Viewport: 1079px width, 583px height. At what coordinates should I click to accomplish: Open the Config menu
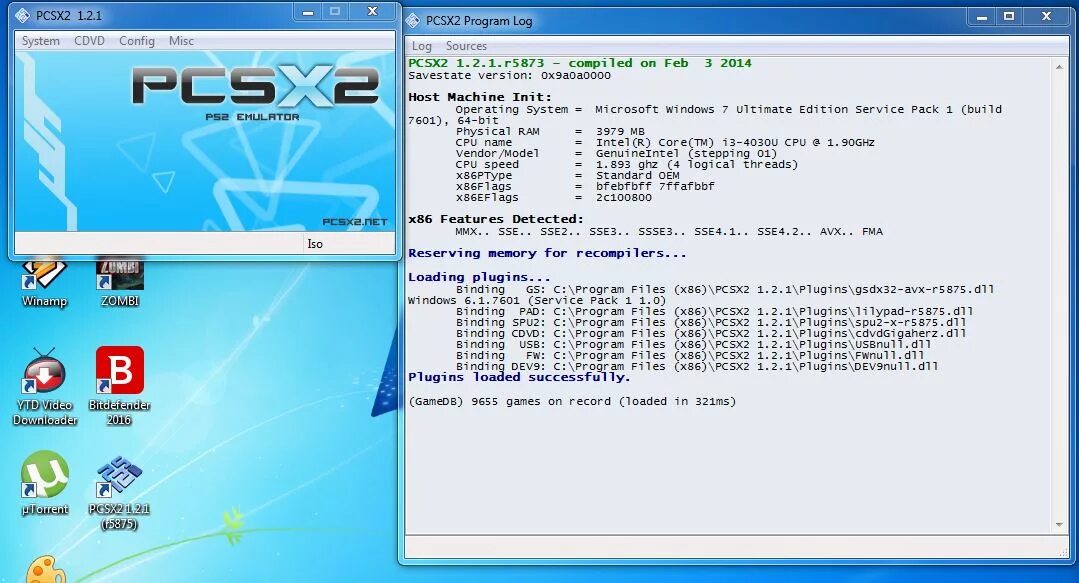click(137, 41)
